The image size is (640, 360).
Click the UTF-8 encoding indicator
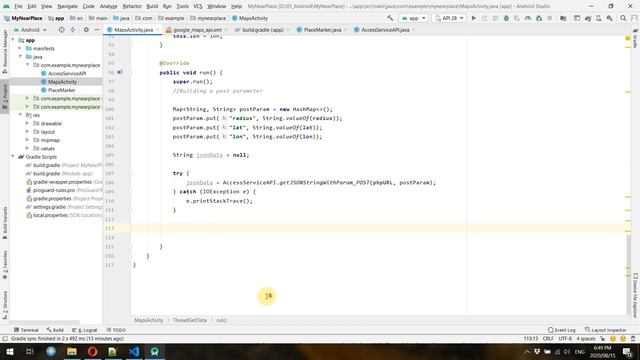point(565,339)
